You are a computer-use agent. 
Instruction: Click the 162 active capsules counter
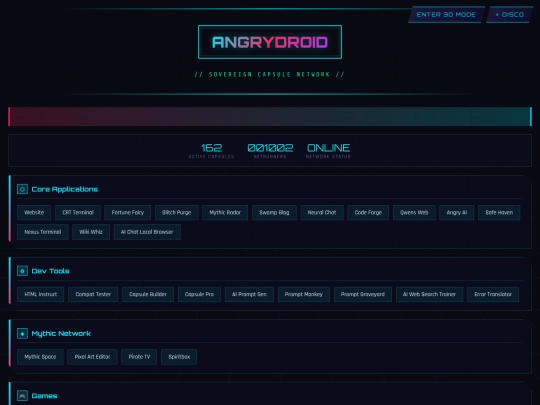tap(211, 150)
